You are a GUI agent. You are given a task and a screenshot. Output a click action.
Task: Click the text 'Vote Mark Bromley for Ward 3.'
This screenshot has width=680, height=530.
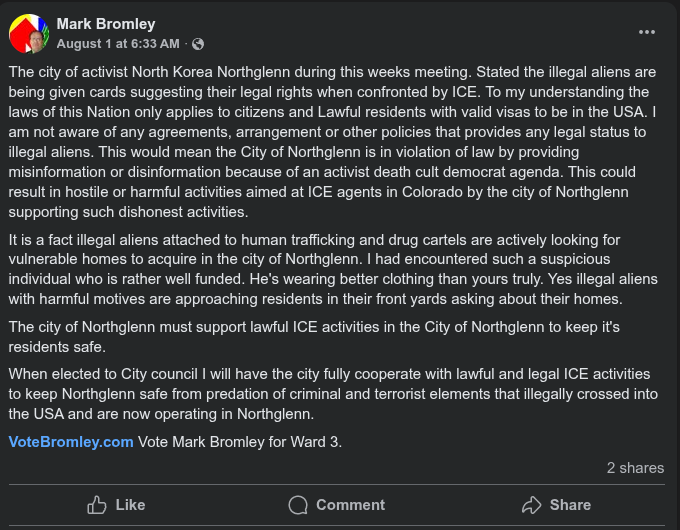[240, 441]
